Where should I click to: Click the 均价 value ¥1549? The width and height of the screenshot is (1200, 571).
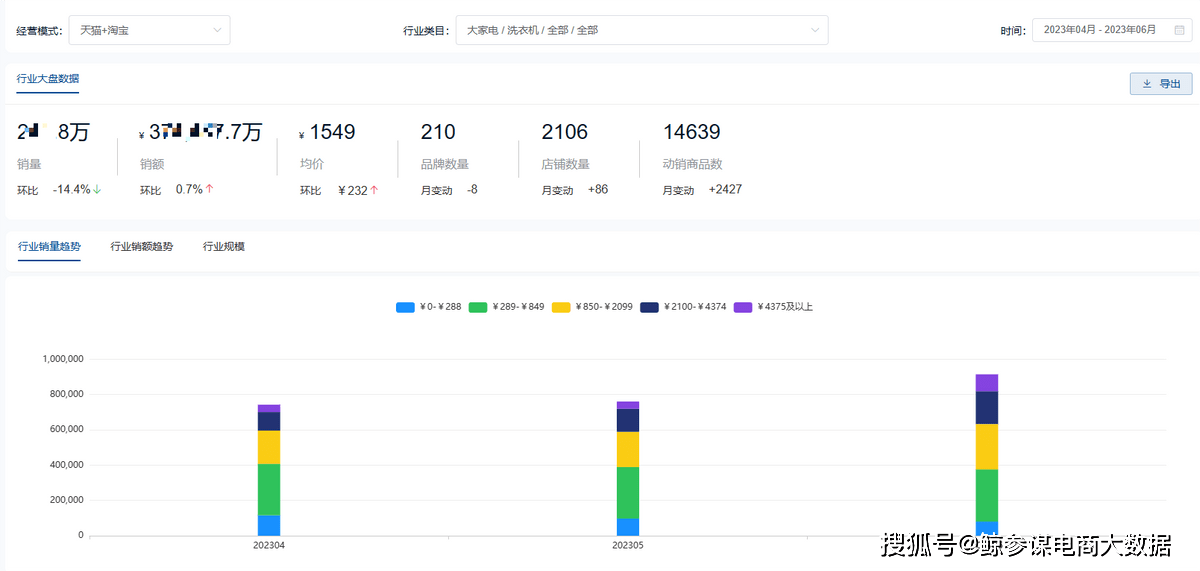click(x=328, y=132)
